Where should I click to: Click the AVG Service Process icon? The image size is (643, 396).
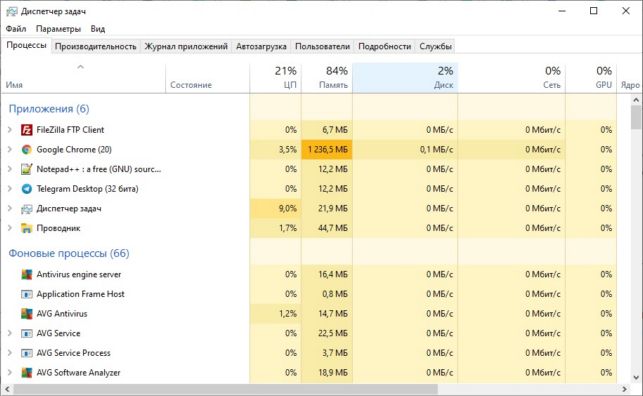pyautogui.click(x=27, y=353)
